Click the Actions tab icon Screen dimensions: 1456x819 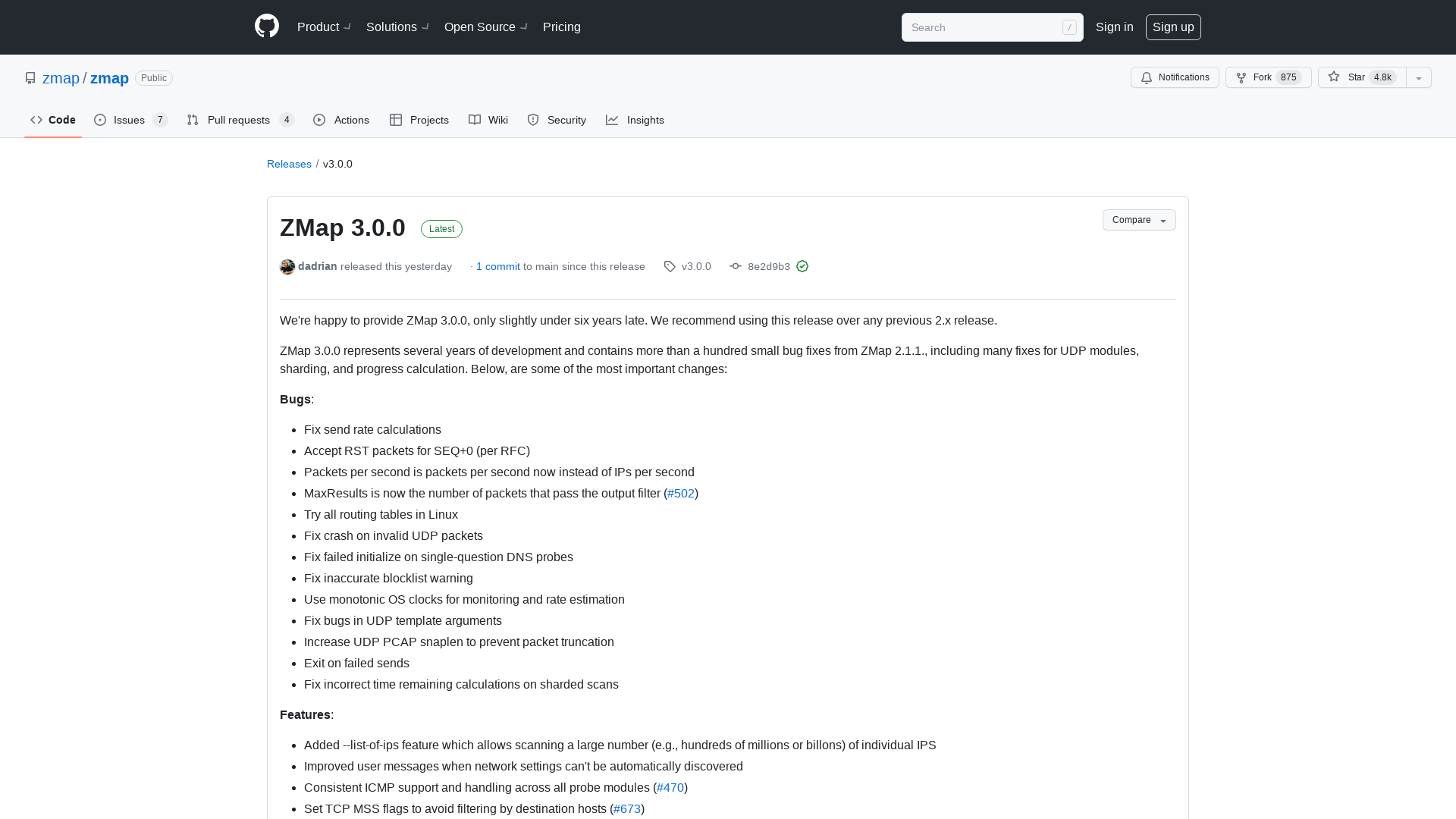pyautogui.click(x=320, y=120)
